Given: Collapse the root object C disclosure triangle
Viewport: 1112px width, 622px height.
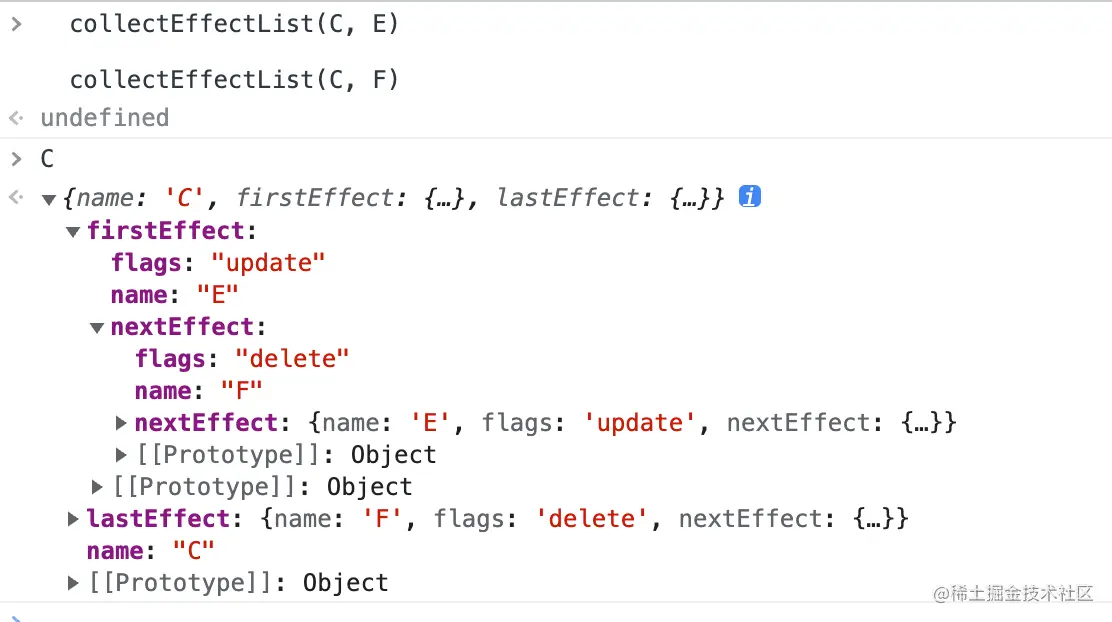Looking at the screenshot, I should click(49, 199).
